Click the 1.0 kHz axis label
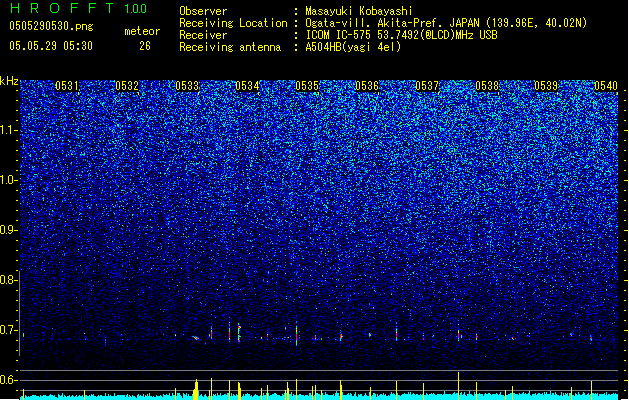Screen dimensions: 629x400 tap(9, 181)
